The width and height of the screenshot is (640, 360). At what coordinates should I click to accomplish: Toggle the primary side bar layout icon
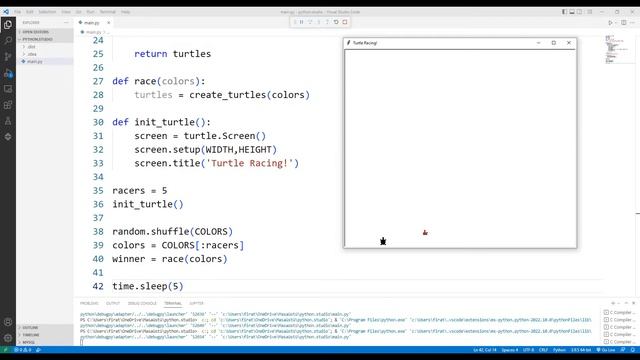point(564,12)
